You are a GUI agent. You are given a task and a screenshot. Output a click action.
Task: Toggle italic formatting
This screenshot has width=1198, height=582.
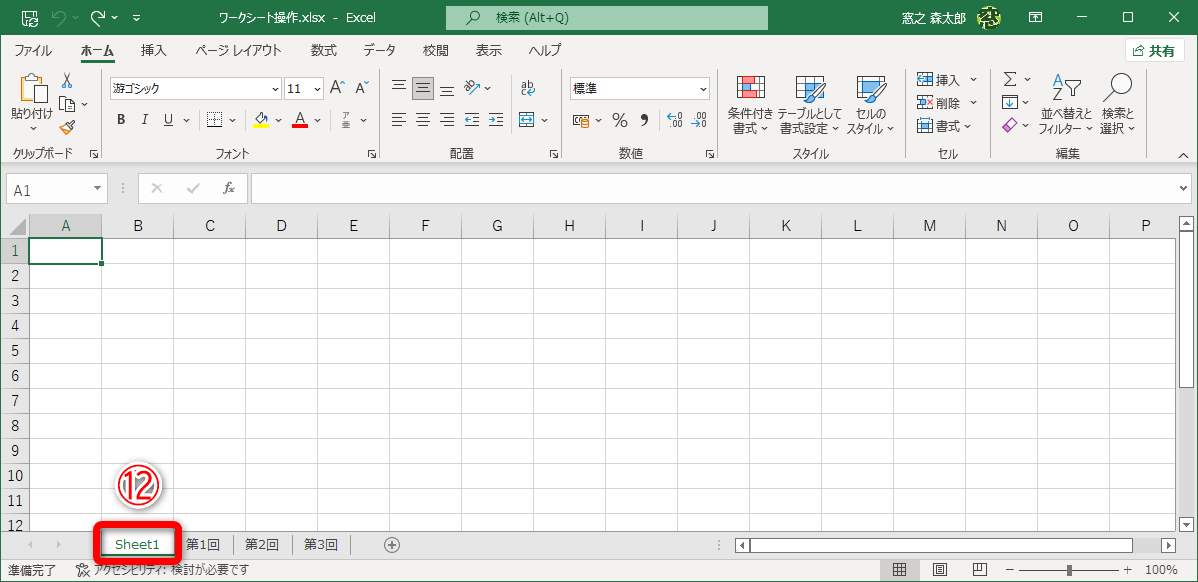[144, 120]
